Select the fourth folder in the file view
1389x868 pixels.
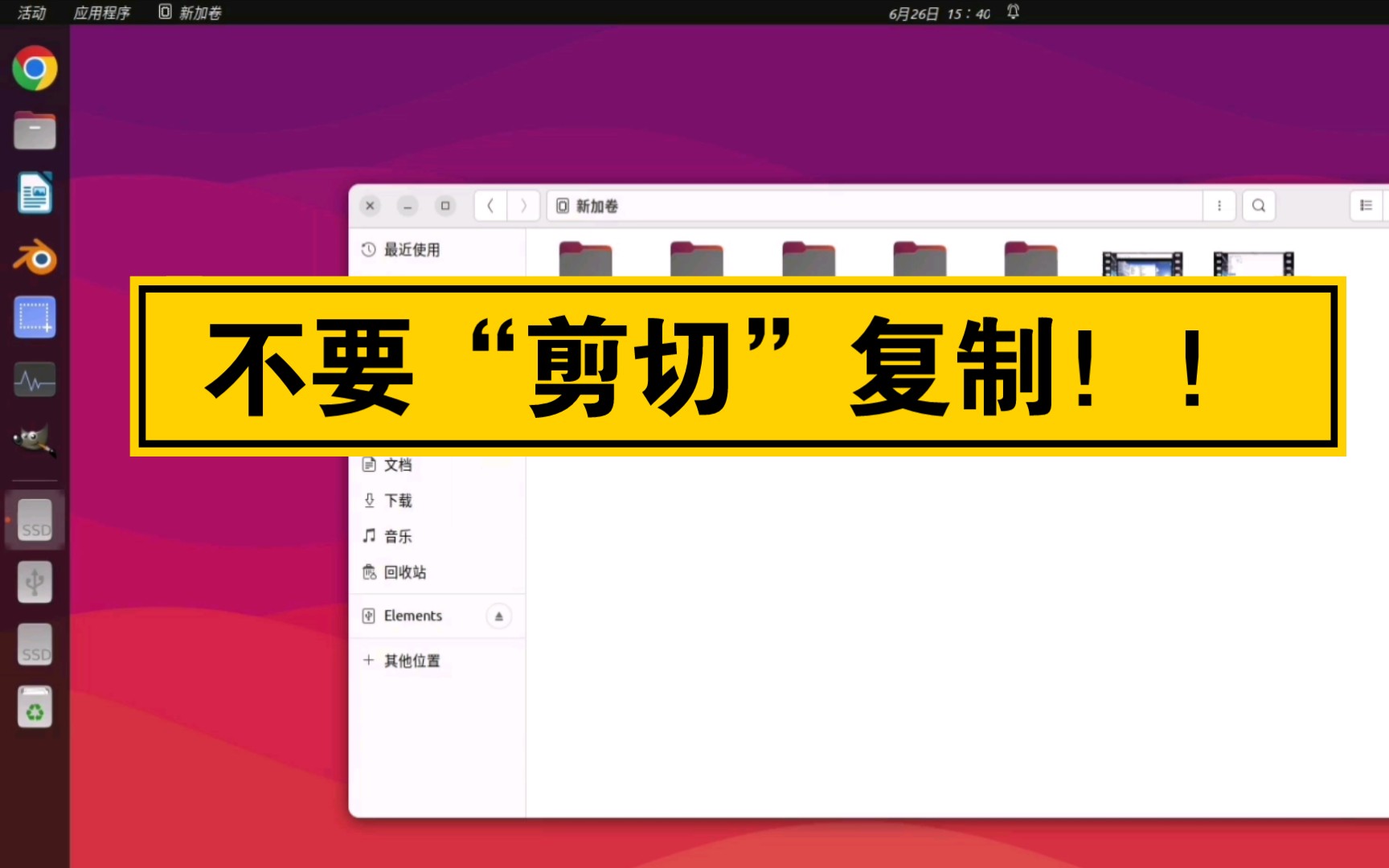[x=920, y=259]
